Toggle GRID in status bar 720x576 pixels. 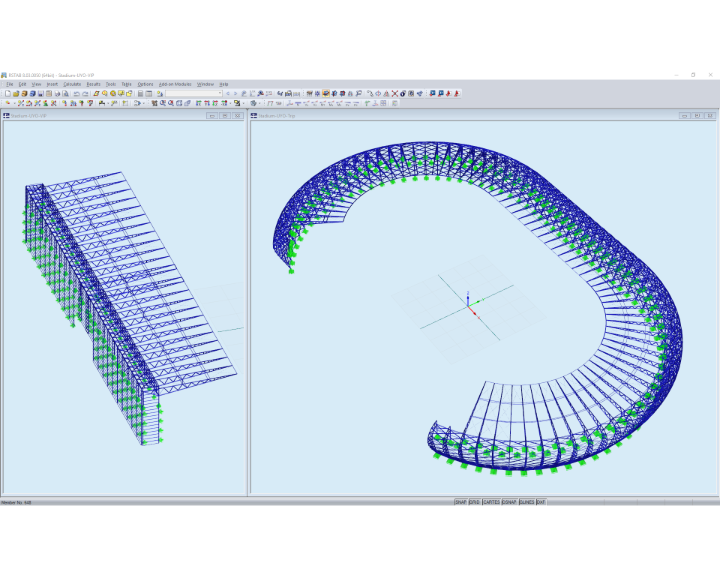pos(474,502)
